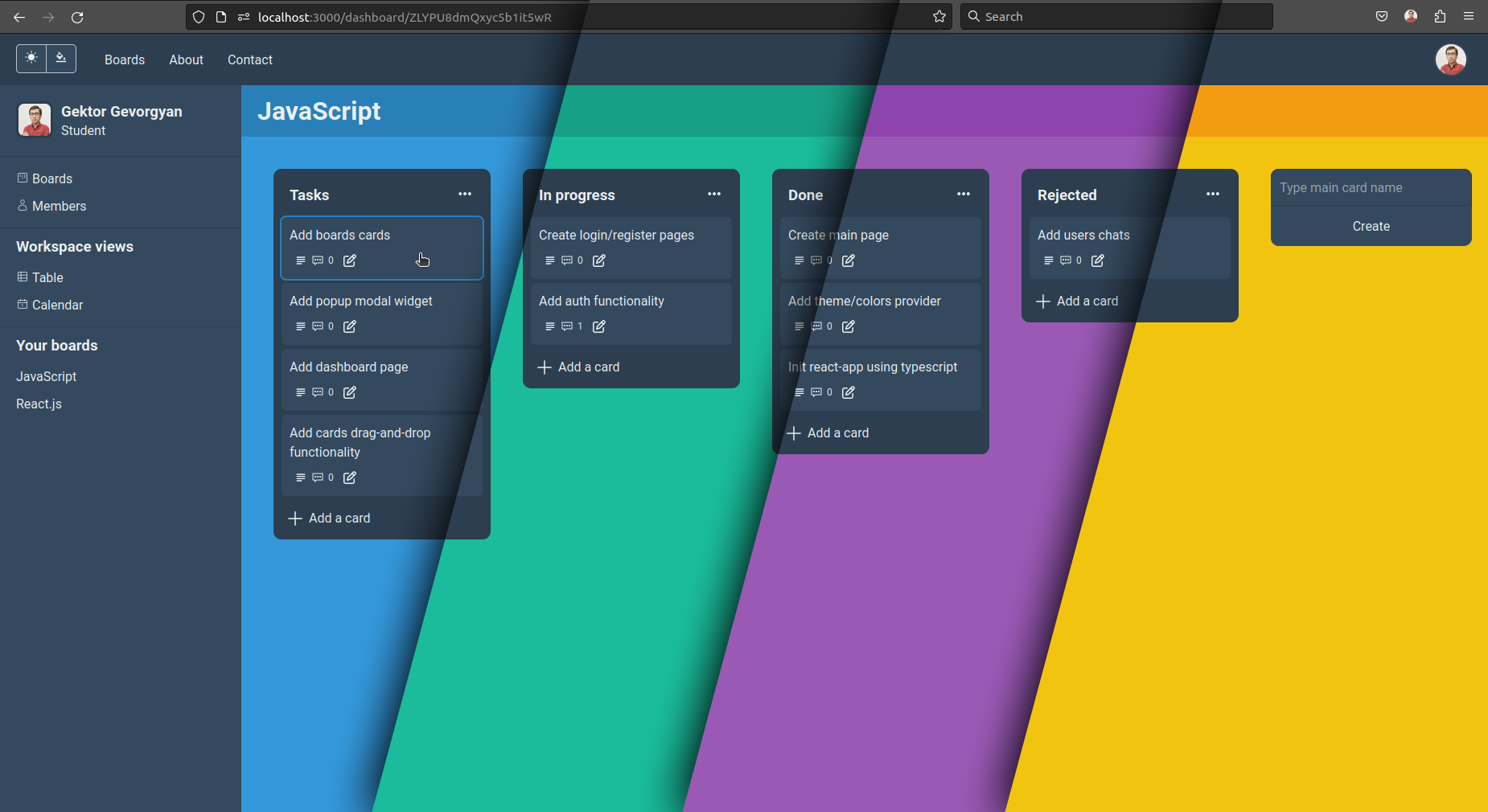This screenshot has height=812, width=1488.
Task: Toggle light theme with the sun icon
Action: (x=31, y=58)
